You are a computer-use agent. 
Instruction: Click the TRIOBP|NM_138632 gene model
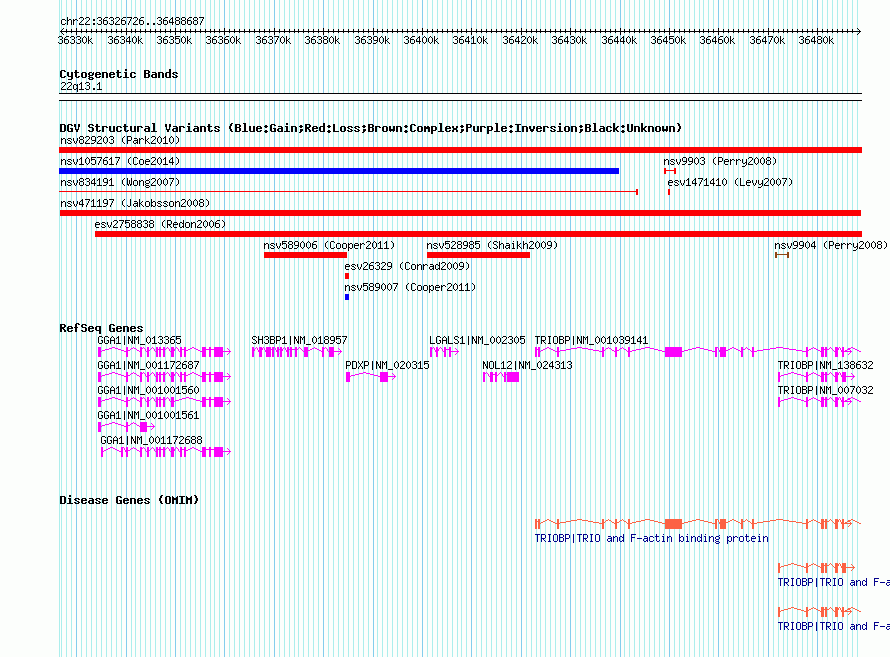point(817,377)
